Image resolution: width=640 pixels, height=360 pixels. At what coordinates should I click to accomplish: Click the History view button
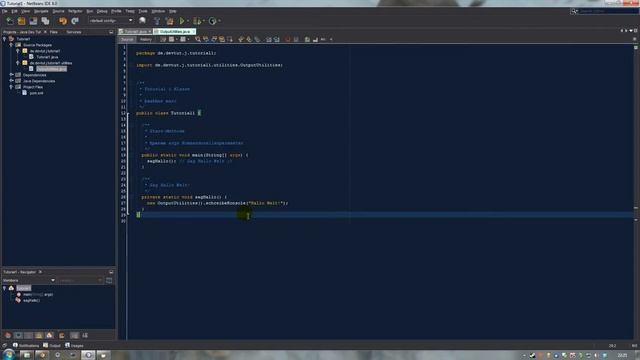point(146,40)
